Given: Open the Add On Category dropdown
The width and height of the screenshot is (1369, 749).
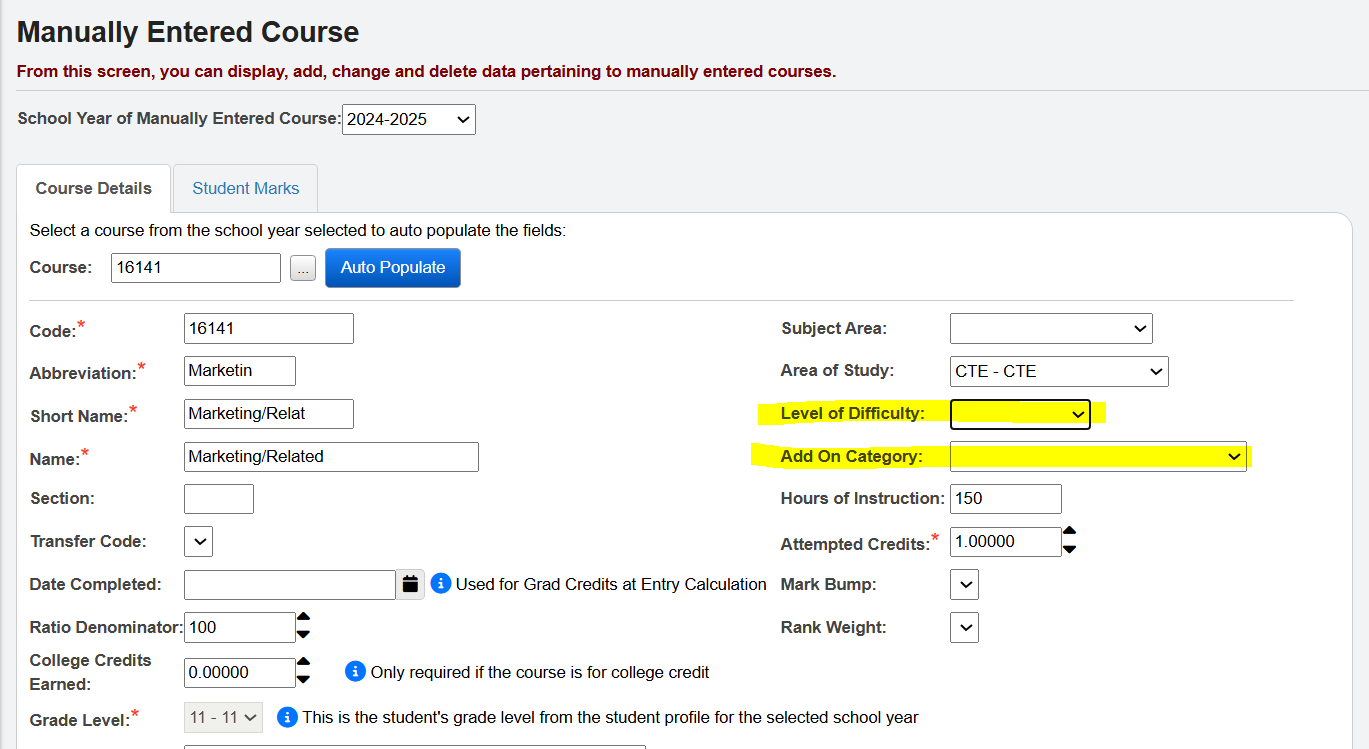Looking at the screenshot, I should [x=1097, y=457].
